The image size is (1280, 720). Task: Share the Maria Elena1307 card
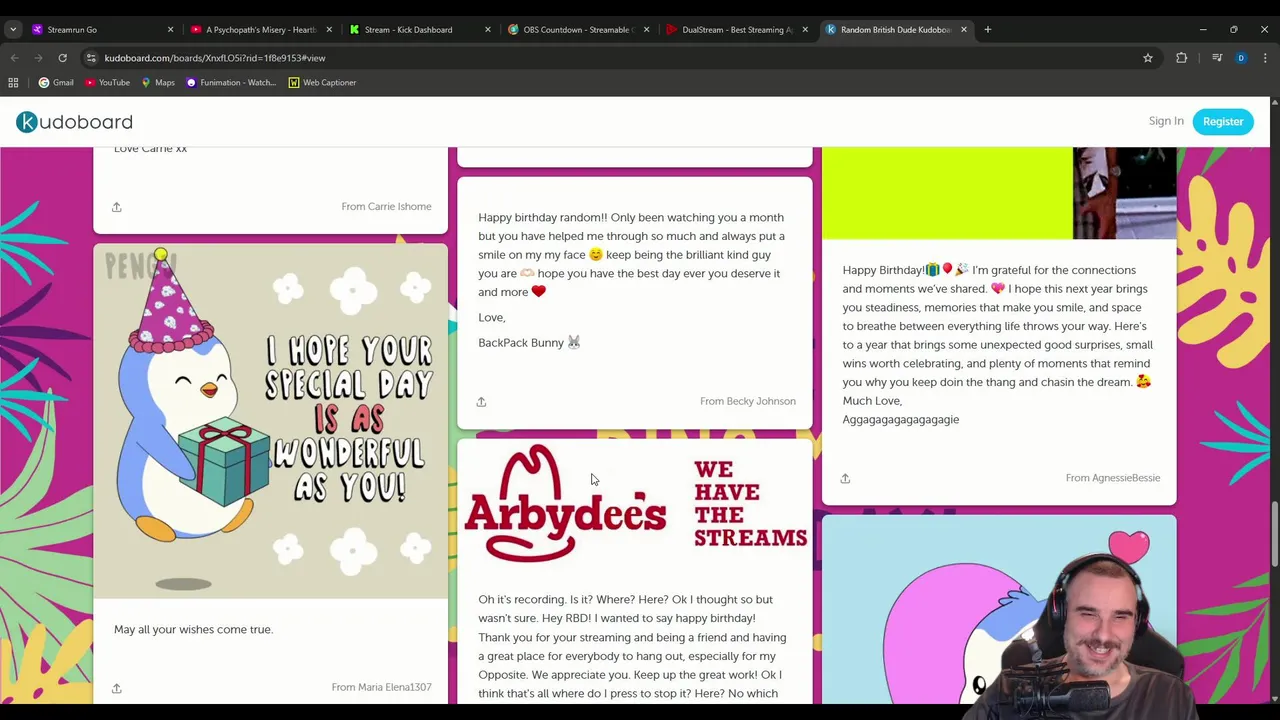(116, 688)
